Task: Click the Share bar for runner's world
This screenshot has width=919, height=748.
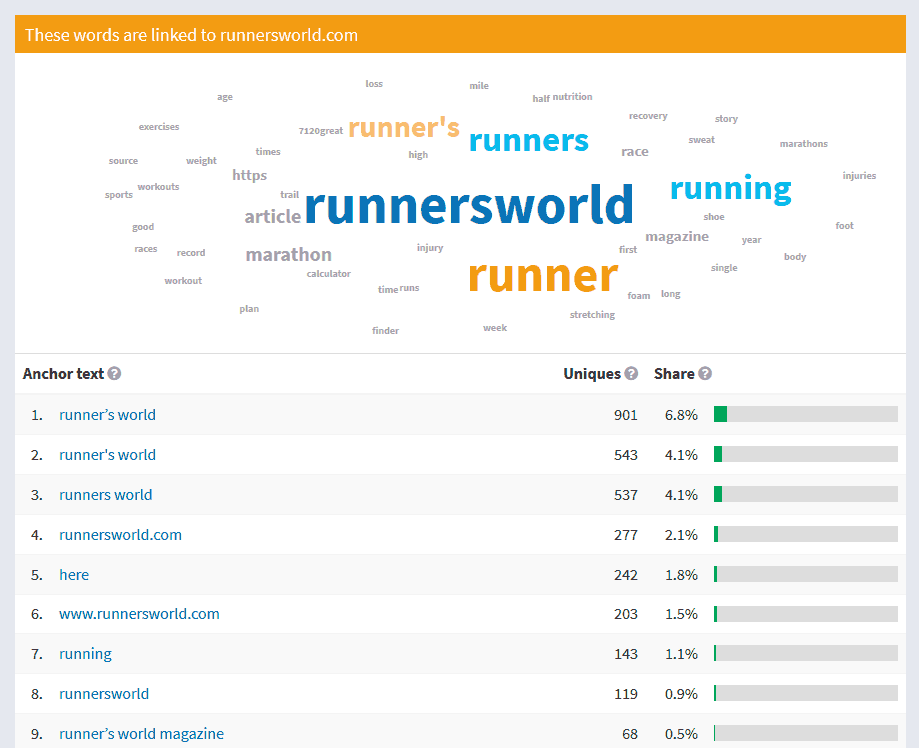Action: 803,413
